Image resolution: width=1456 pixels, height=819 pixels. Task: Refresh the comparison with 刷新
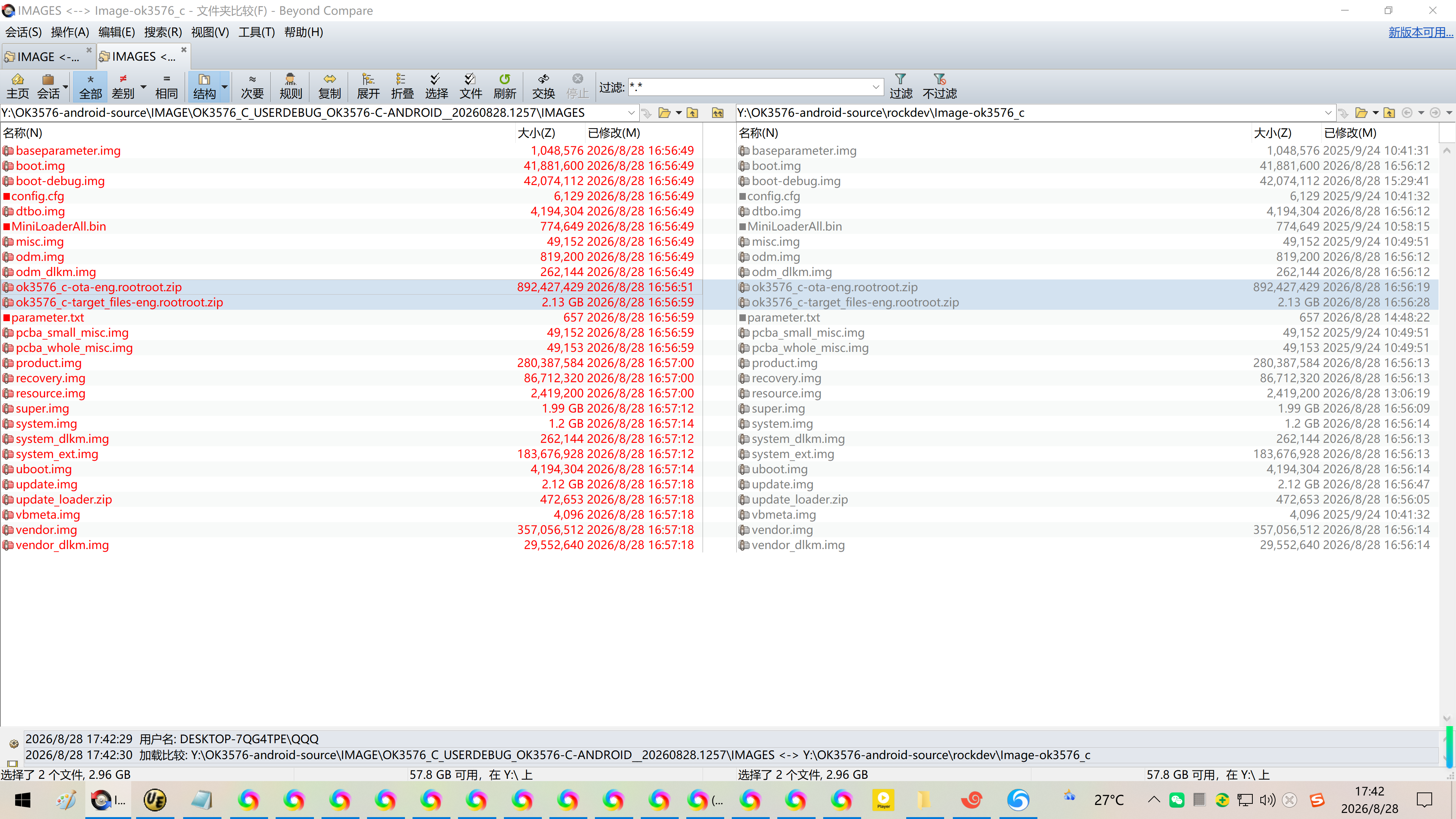tap(505, 86)
